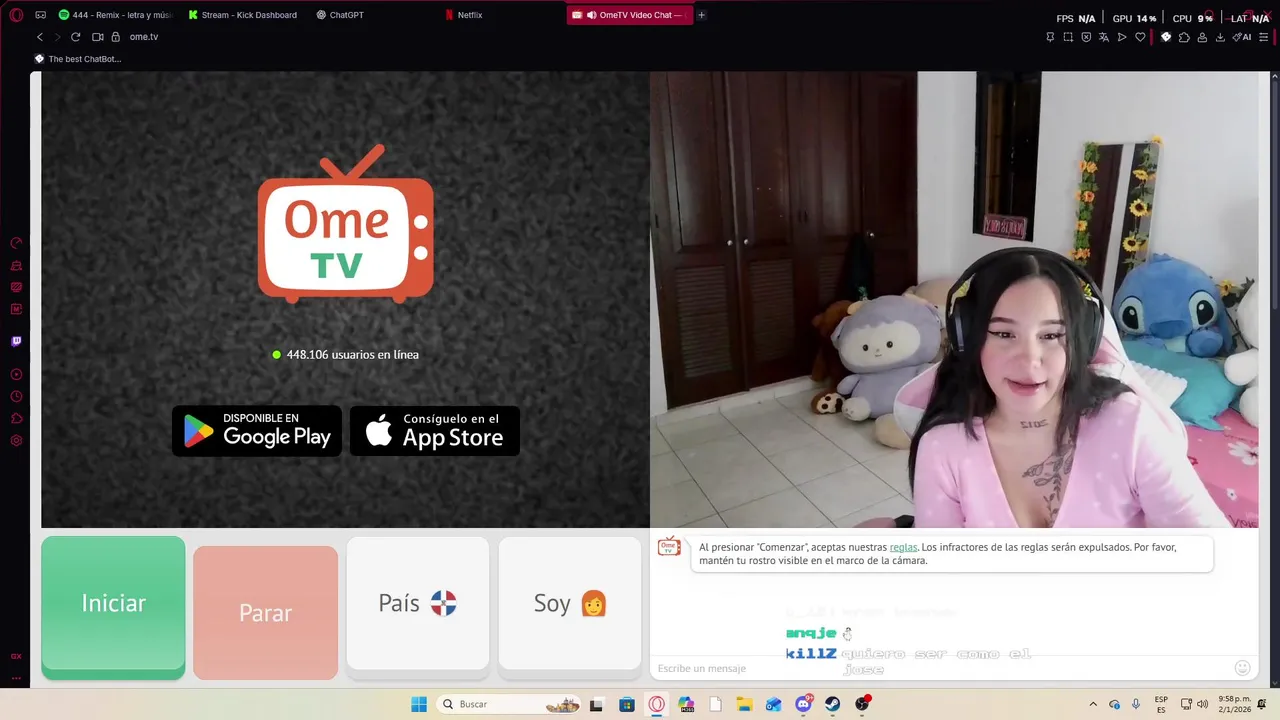Open the GX Control sidebar icon

pos(16,243)
